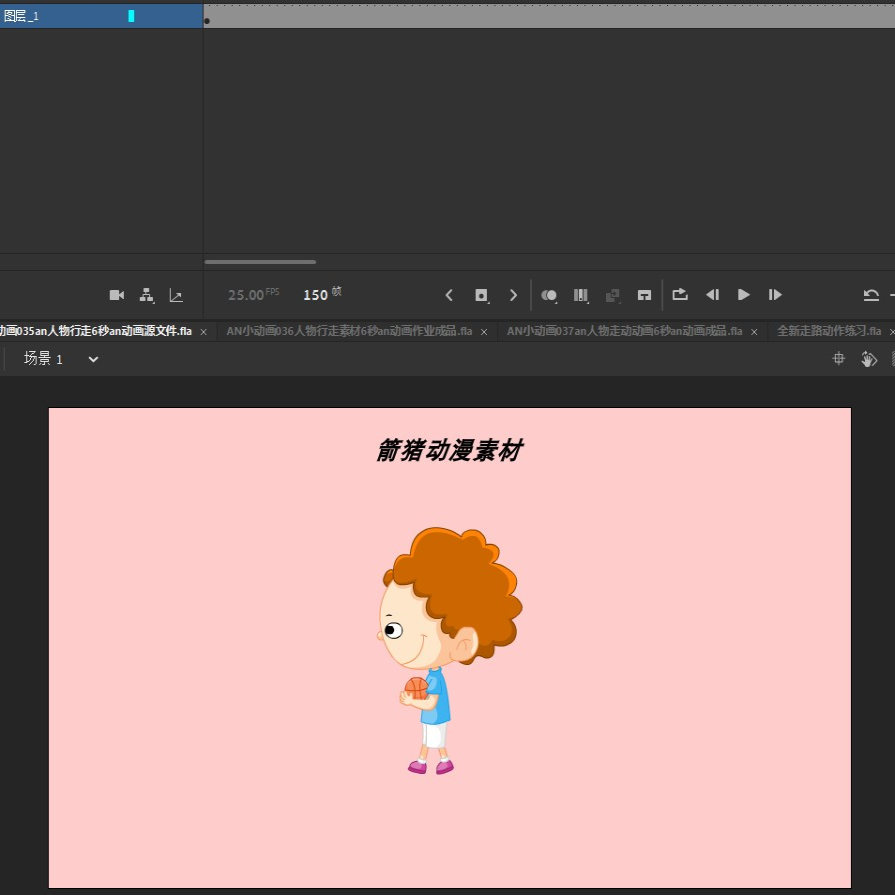Viewport: 895px width, 895px height.
Task: Step one frame backward
Action: [714, 295]
